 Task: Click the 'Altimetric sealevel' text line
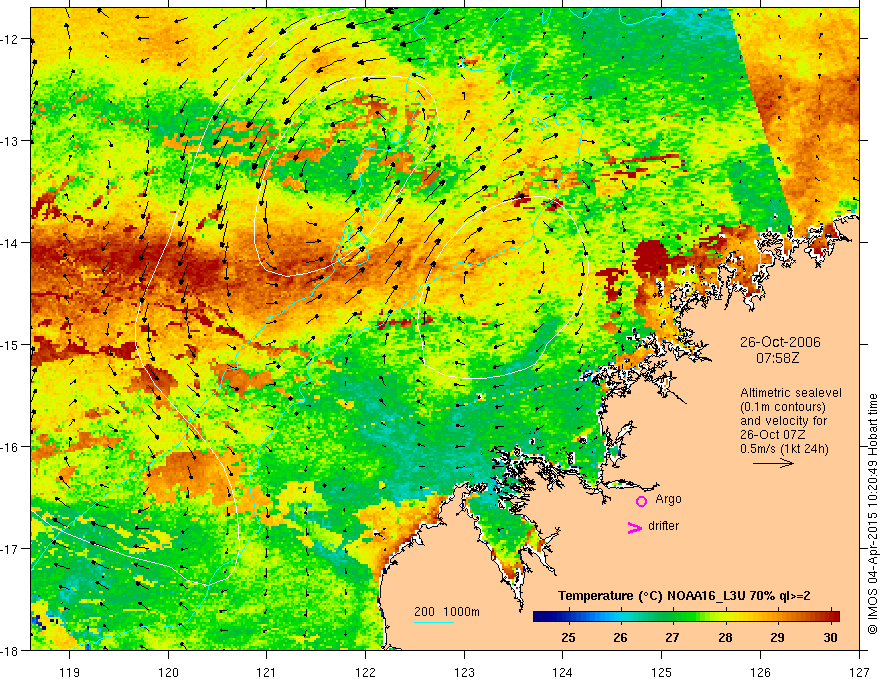(x=790, y=393)
